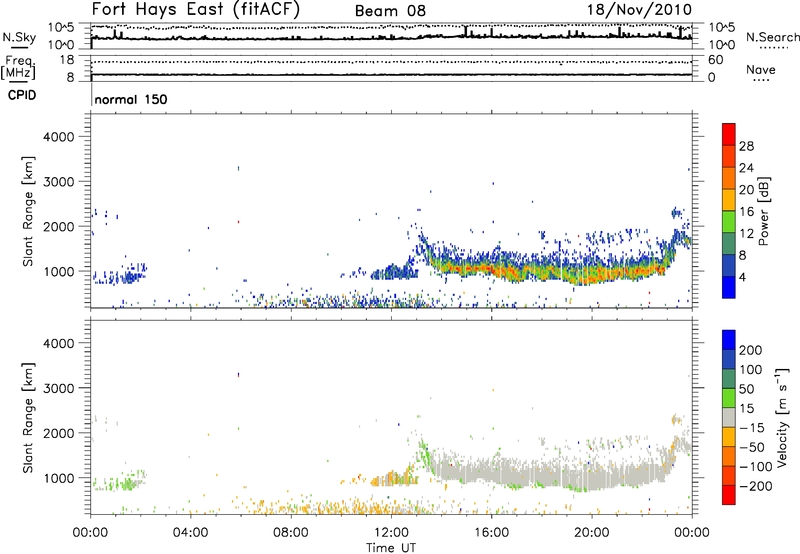The image size is (800, 554).
Task: Click the power panel 'Slant Range [km]' label
Action: click(28, 211)
